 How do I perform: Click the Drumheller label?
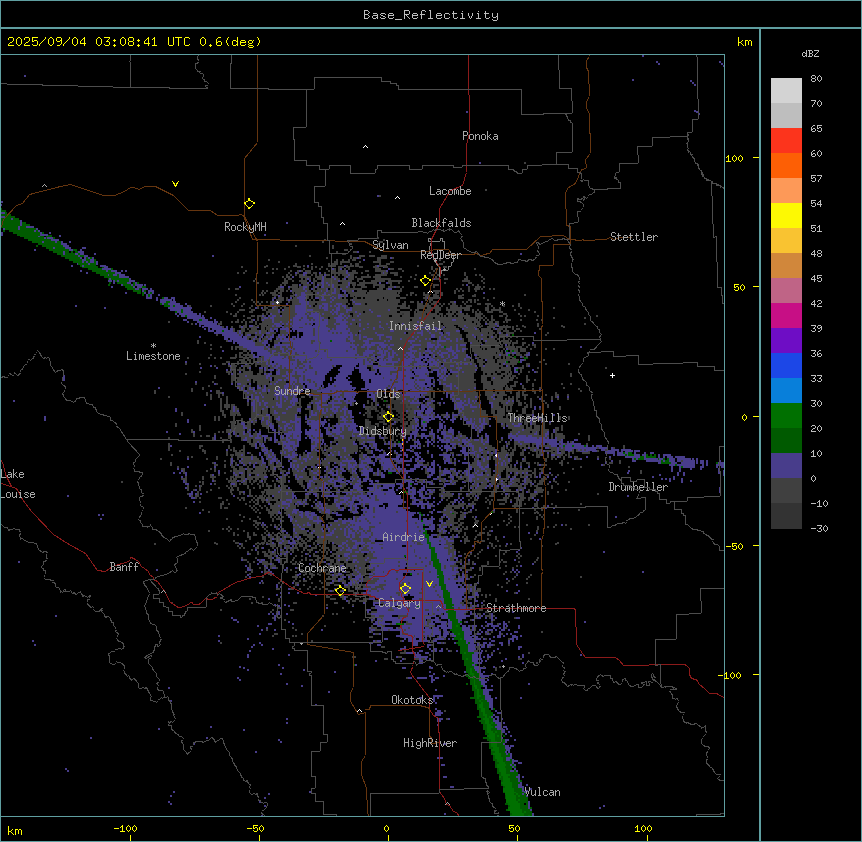coord(638,487)
